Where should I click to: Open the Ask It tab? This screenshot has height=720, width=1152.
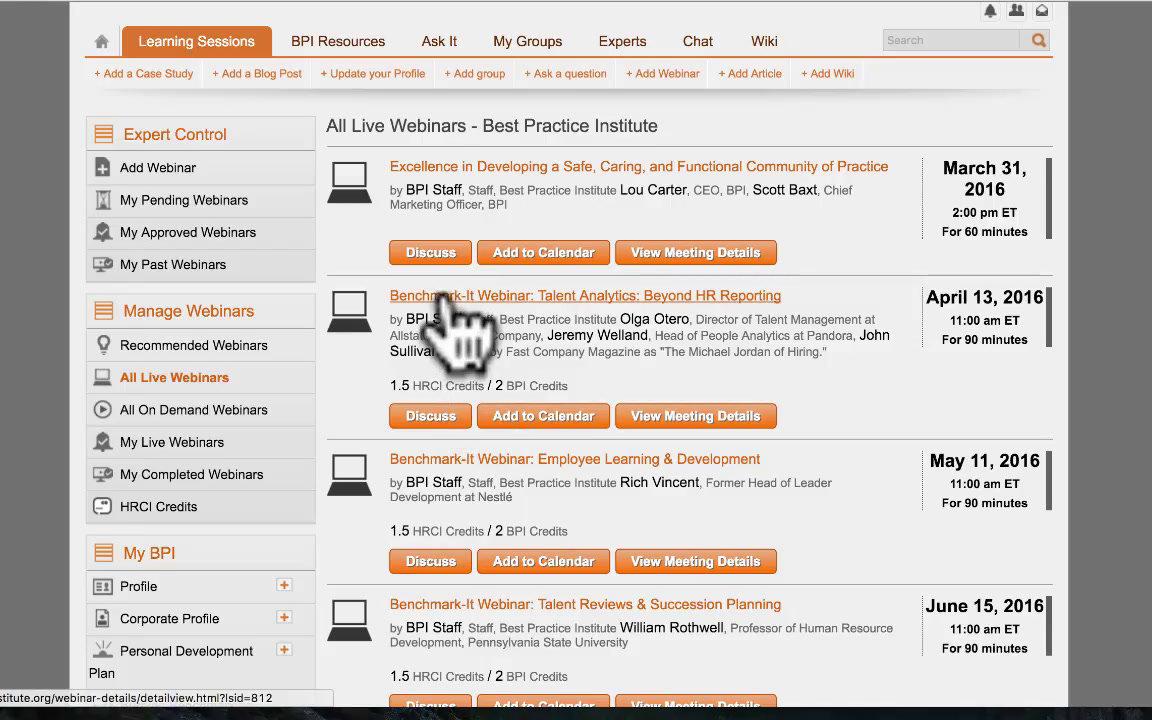point(439,41)
